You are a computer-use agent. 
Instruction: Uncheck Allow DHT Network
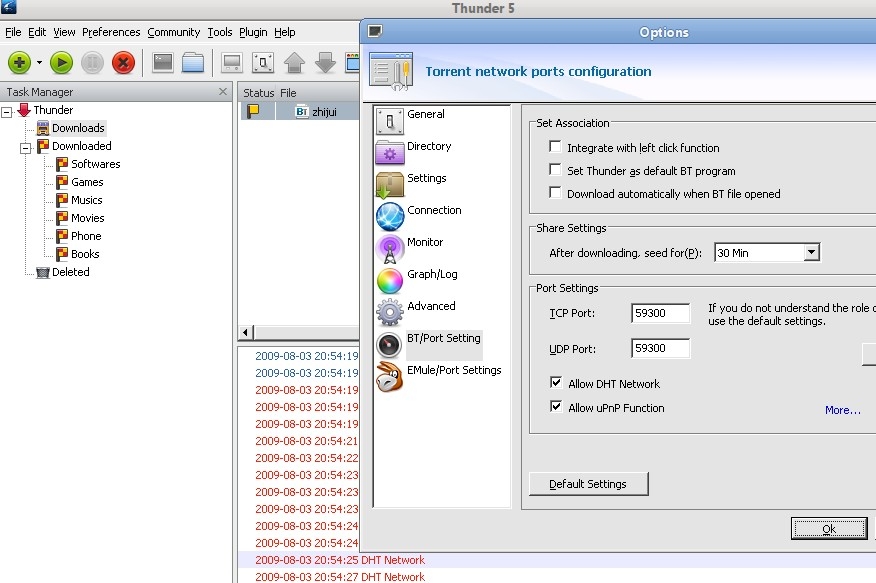pos(556,383)
